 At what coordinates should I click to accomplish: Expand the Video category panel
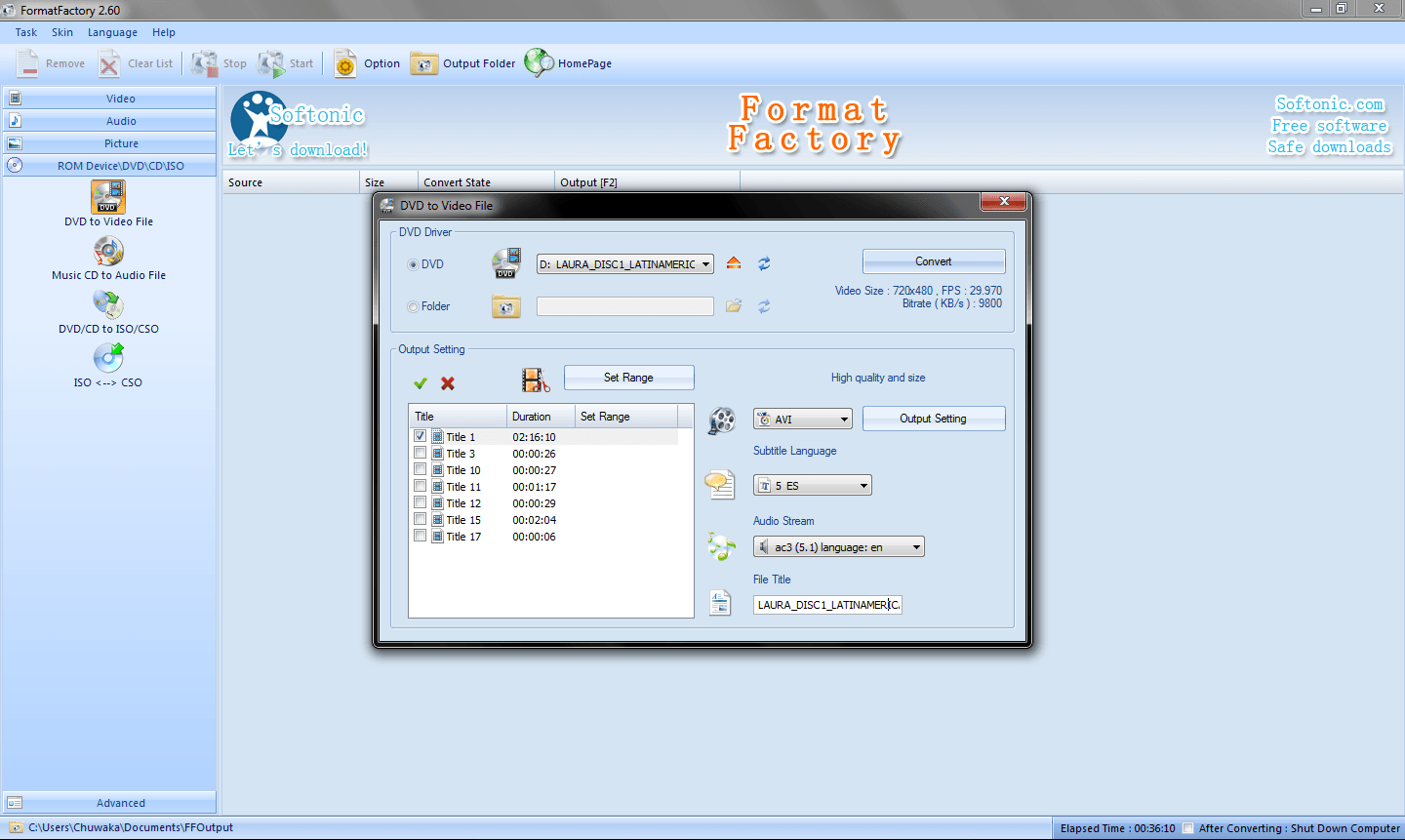tap(109, 99)
